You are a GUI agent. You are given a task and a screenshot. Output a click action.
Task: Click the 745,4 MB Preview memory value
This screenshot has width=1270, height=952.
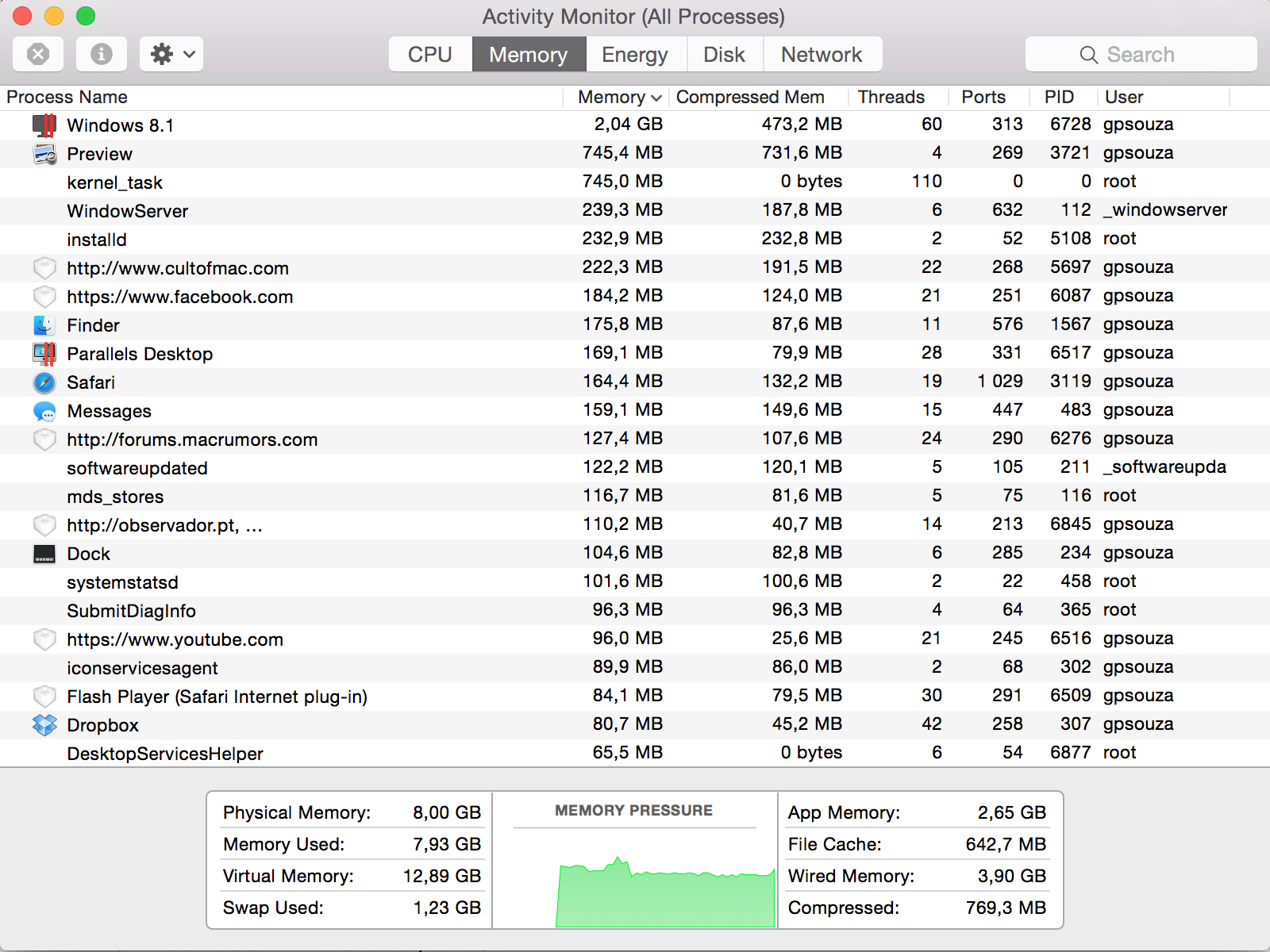pyautogui.click(x=623, y=153)
